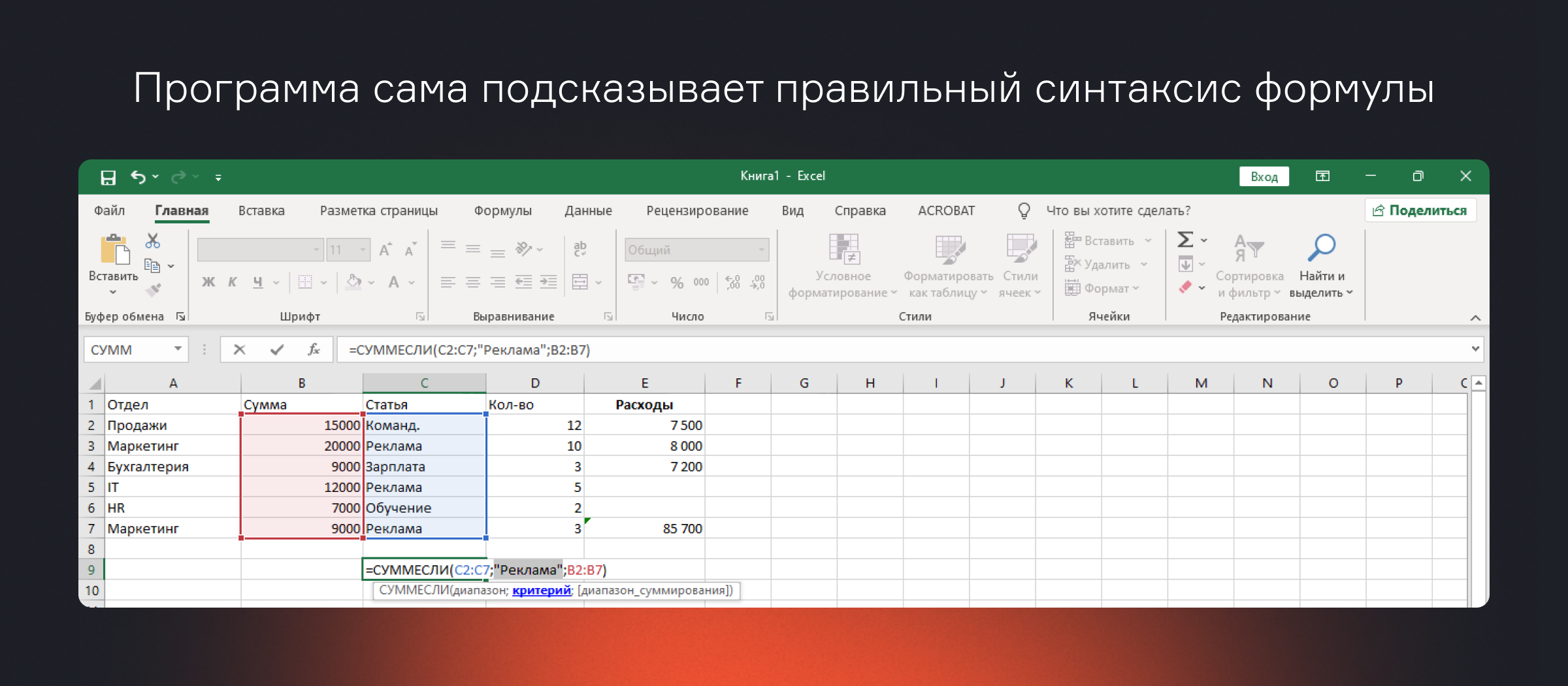
Task: Toggle underline Ч formatting
Action: (x=257, y=282)
